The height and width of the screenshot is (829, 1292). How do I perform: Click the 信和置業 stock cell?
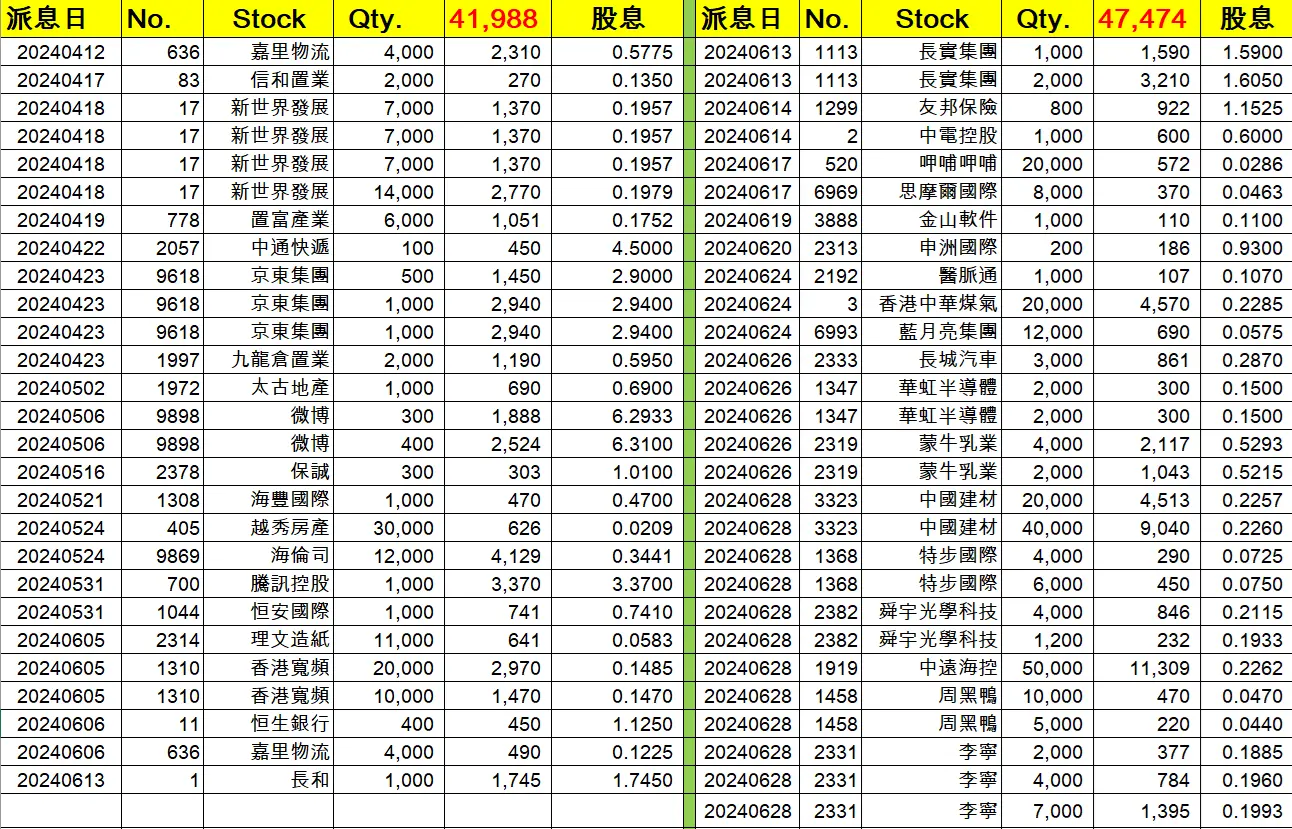tap(269, 80)
